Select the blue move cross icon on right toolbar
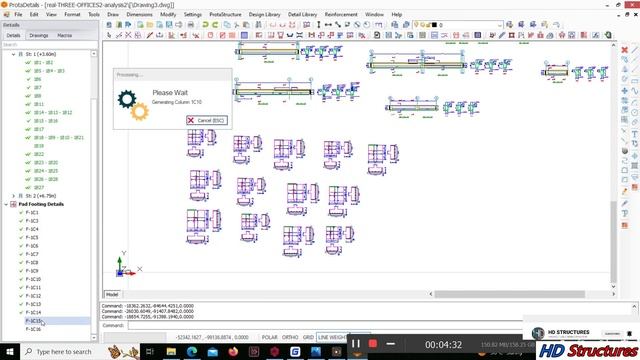This screenshot has height=360, width=640. click(x=624, y=90)
